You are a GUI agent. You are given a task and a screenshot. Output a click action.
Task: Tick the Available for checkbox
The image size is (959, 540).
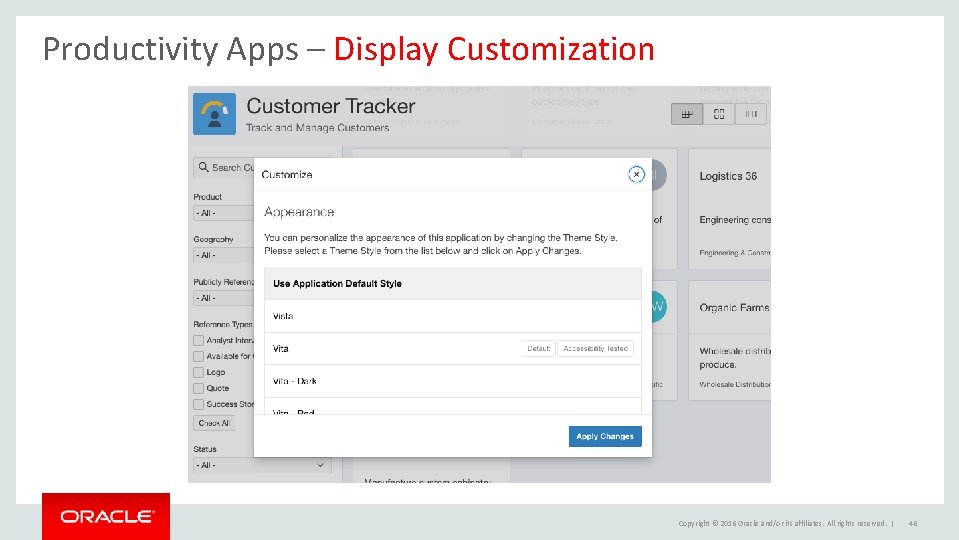click(x=198, y=356)
